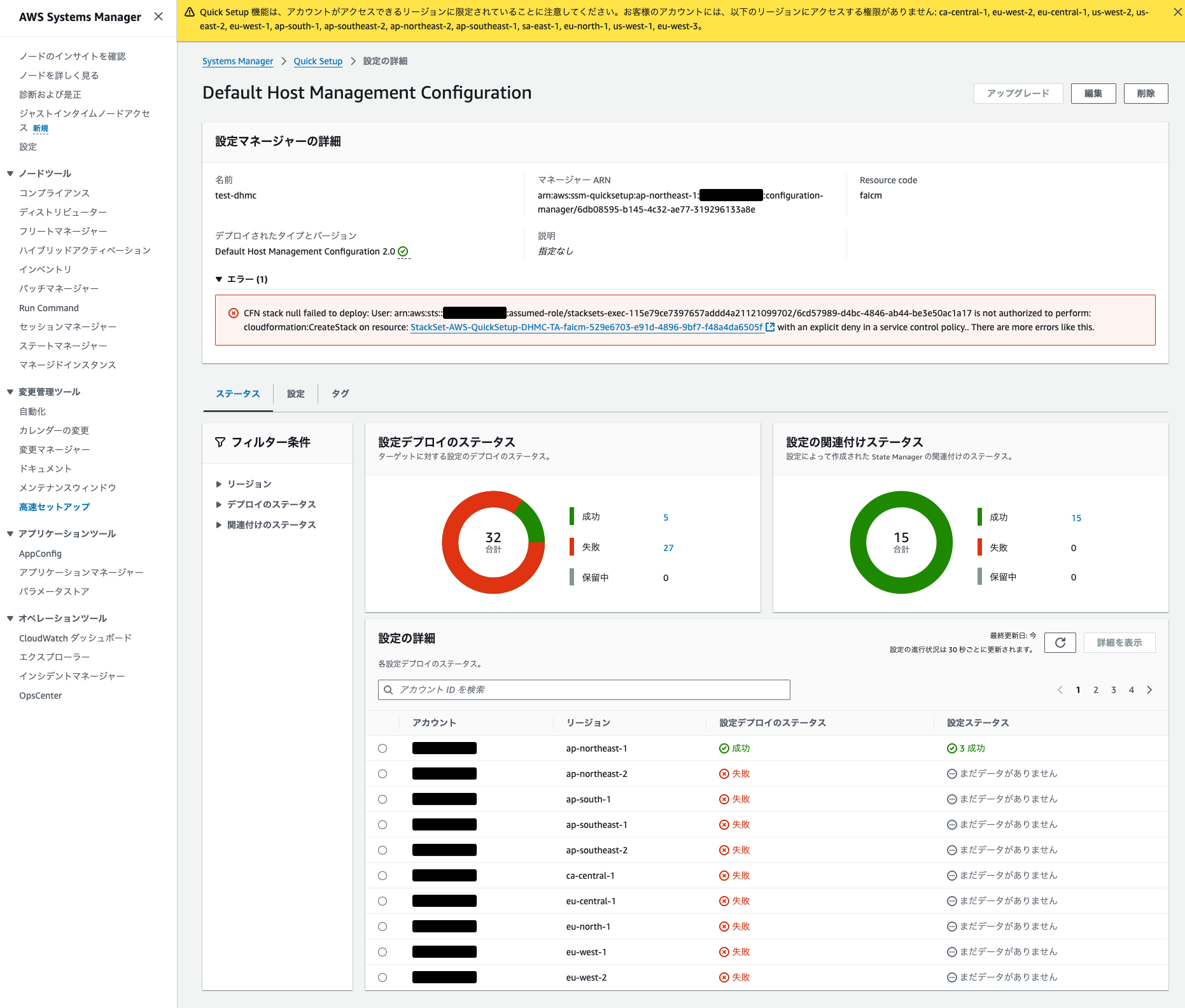
Task: Click the red error icon in the CFN error box
Action: pyautogui.click(x=234, y=313)
